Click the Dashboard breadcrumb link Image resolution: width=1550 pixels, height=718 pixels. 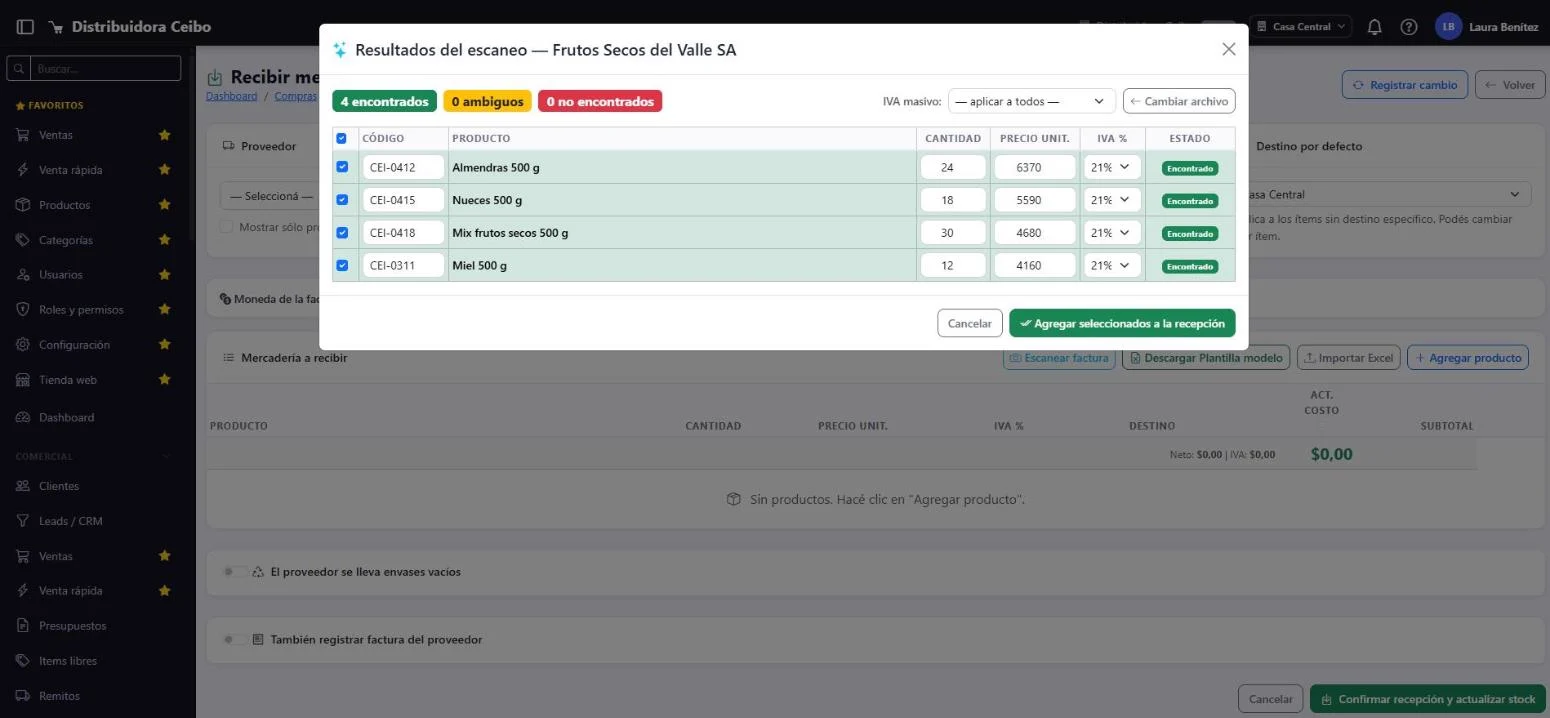[231, 96]
